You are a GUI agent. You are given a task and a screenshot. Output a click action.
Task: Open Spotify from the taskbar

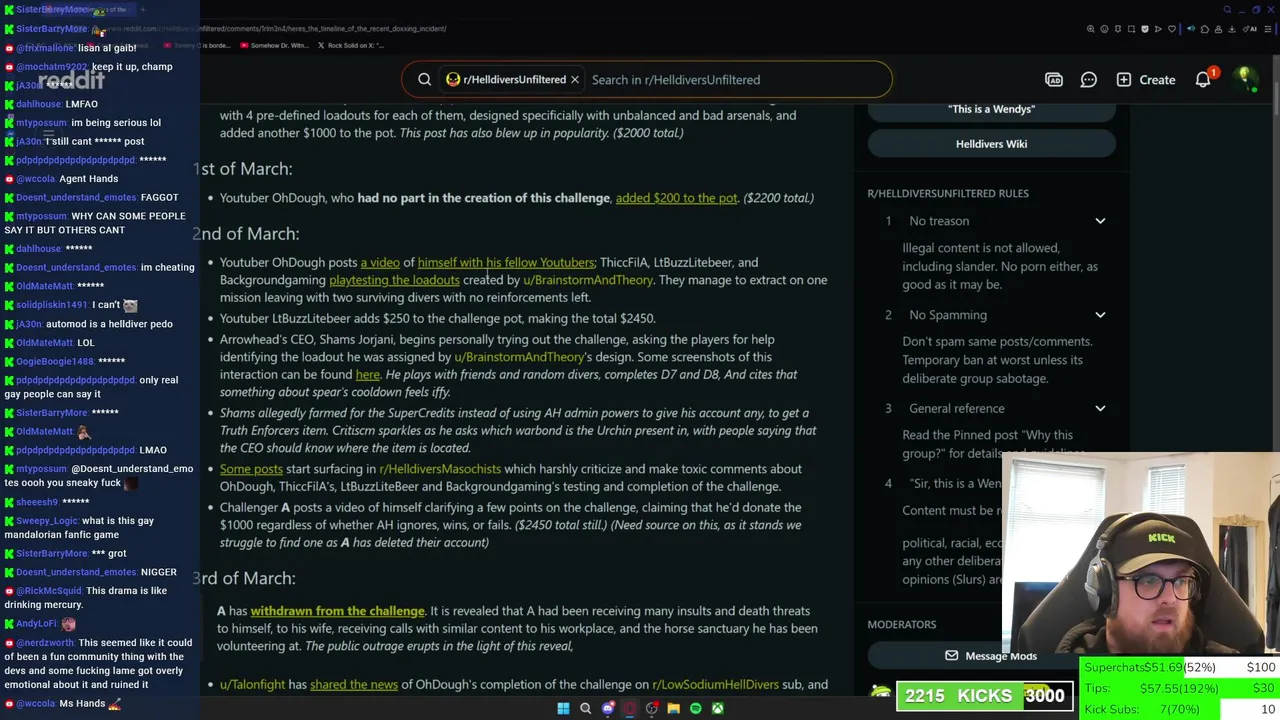(x=695, y=708)
